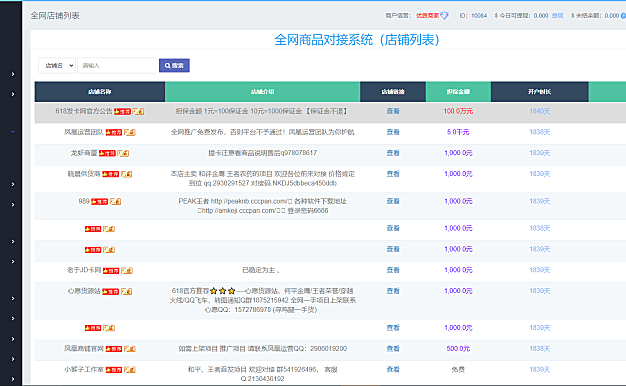Click the account ID 10064 in header

479,16
